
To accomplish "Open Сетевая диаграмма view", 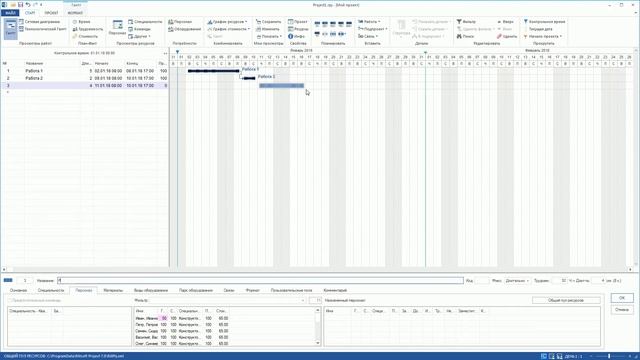I will click(x=39, y=22).
